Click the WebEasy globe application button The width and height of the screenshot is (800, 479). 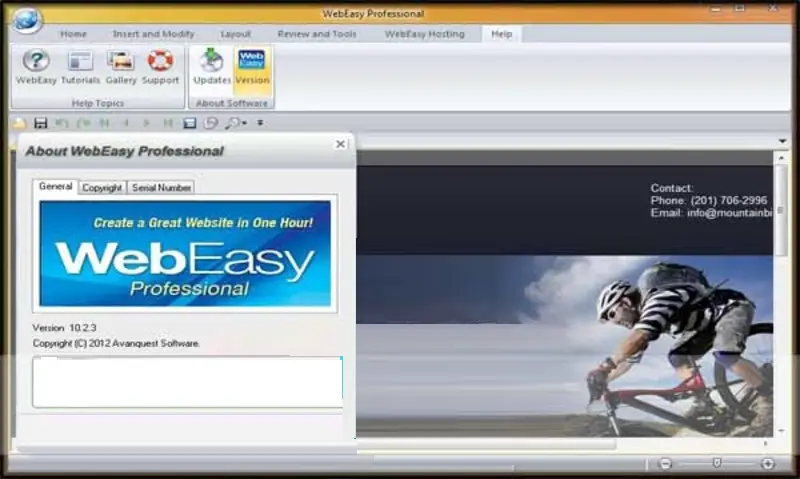pos(27,20)
